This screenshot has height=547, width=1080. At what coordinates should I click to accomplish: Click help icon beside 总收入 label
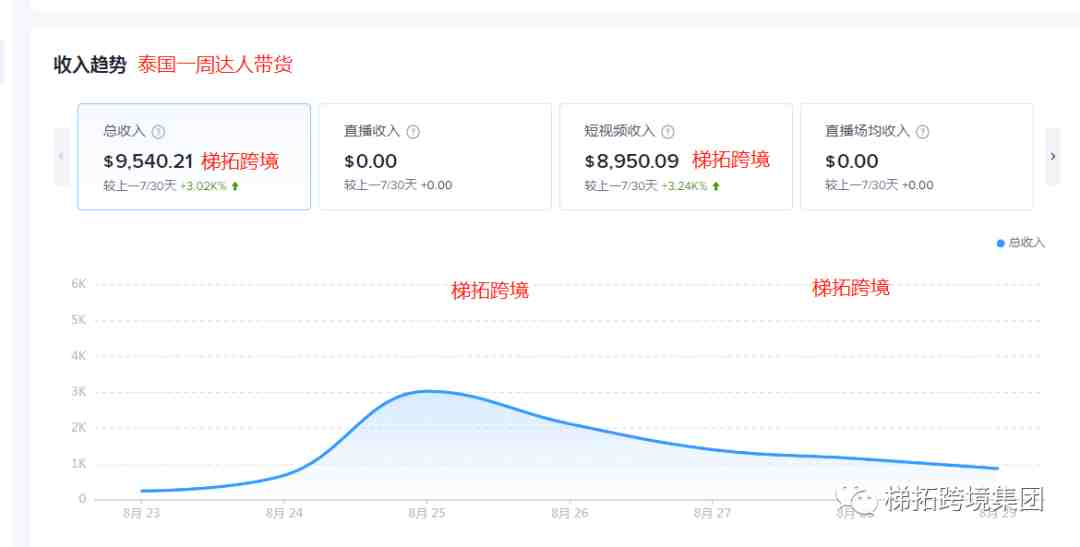click(158, 131)
